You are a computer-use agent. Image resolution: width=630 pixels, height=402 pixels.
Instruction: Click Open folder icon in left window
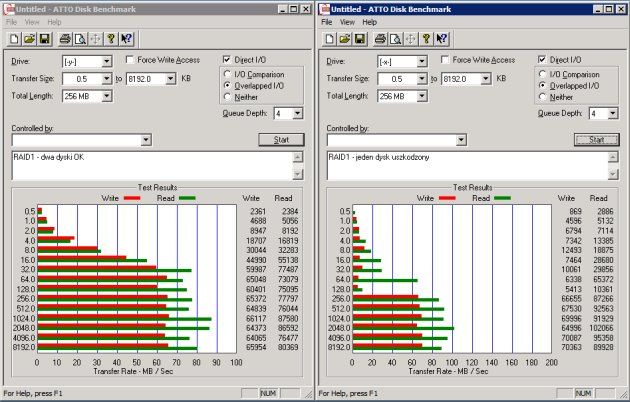29,39
